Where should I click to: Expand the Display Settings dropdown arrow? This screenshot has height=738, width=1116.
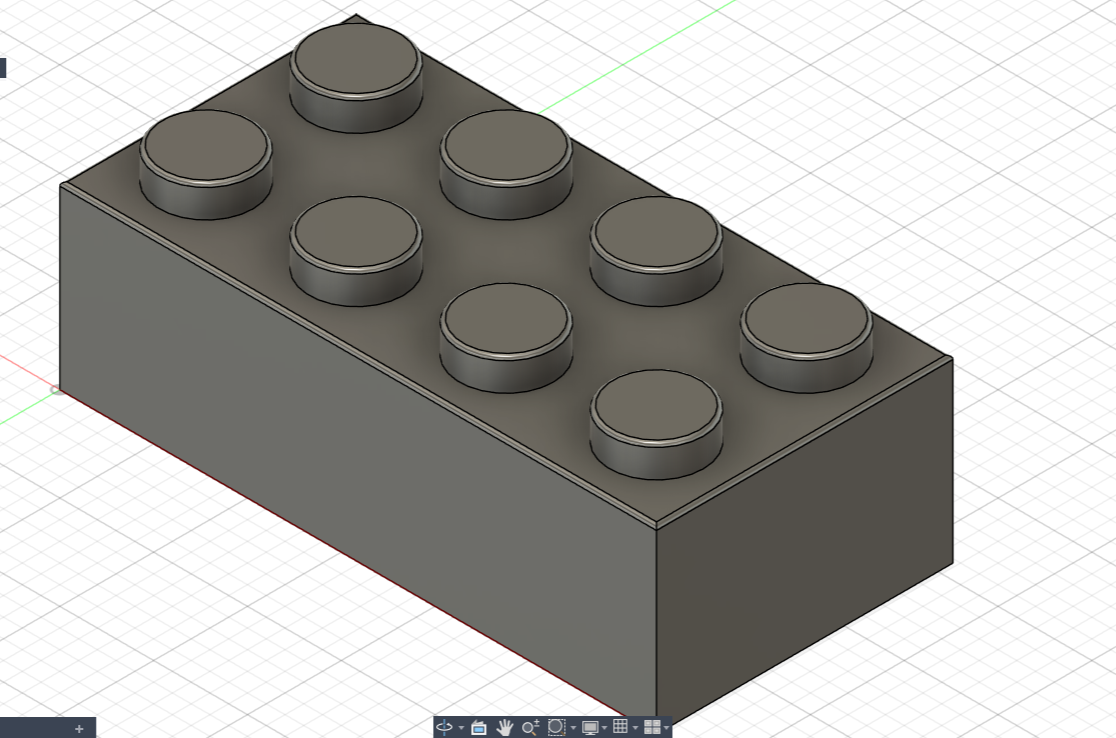click(x=604, y=727)
